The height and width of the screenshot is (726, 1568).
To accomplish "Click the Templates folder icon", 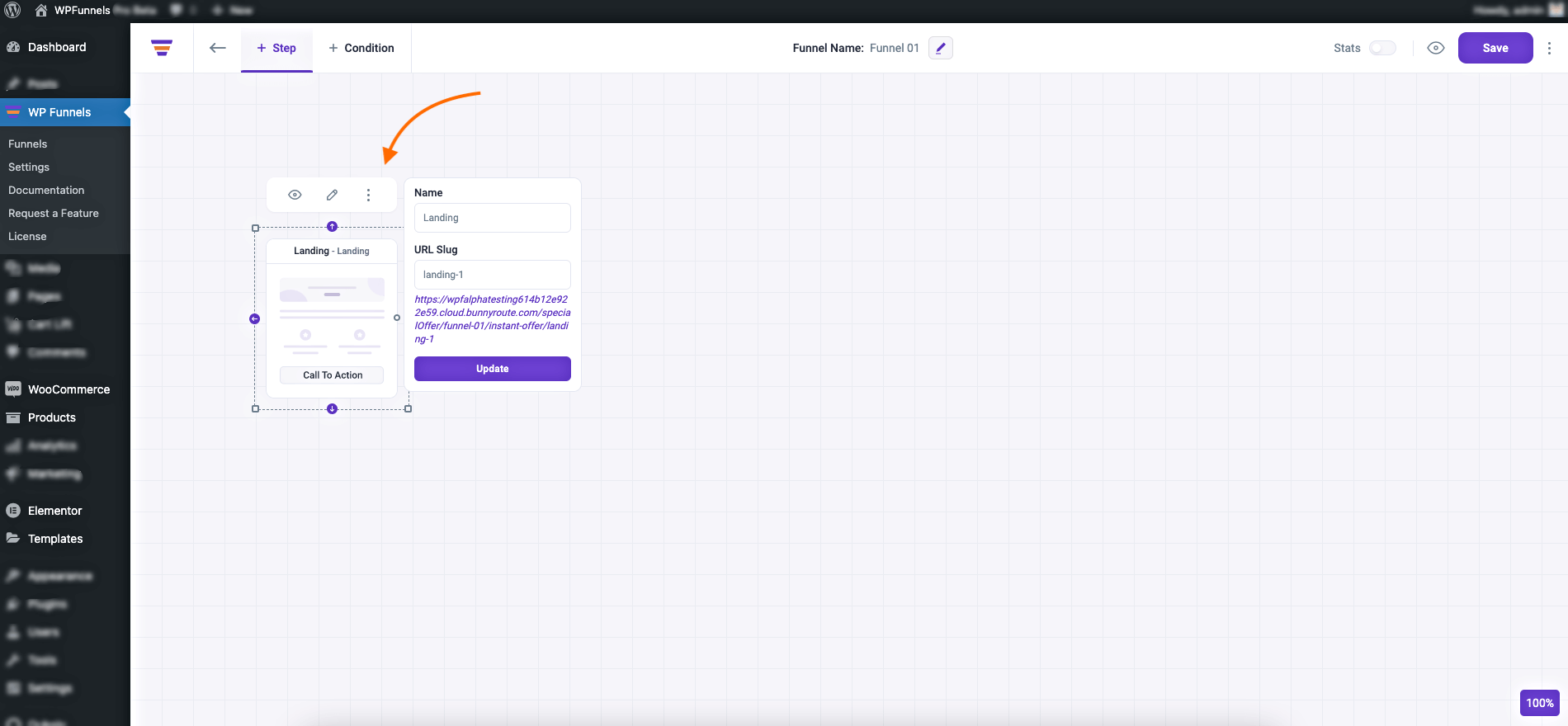I will point(13,538).
